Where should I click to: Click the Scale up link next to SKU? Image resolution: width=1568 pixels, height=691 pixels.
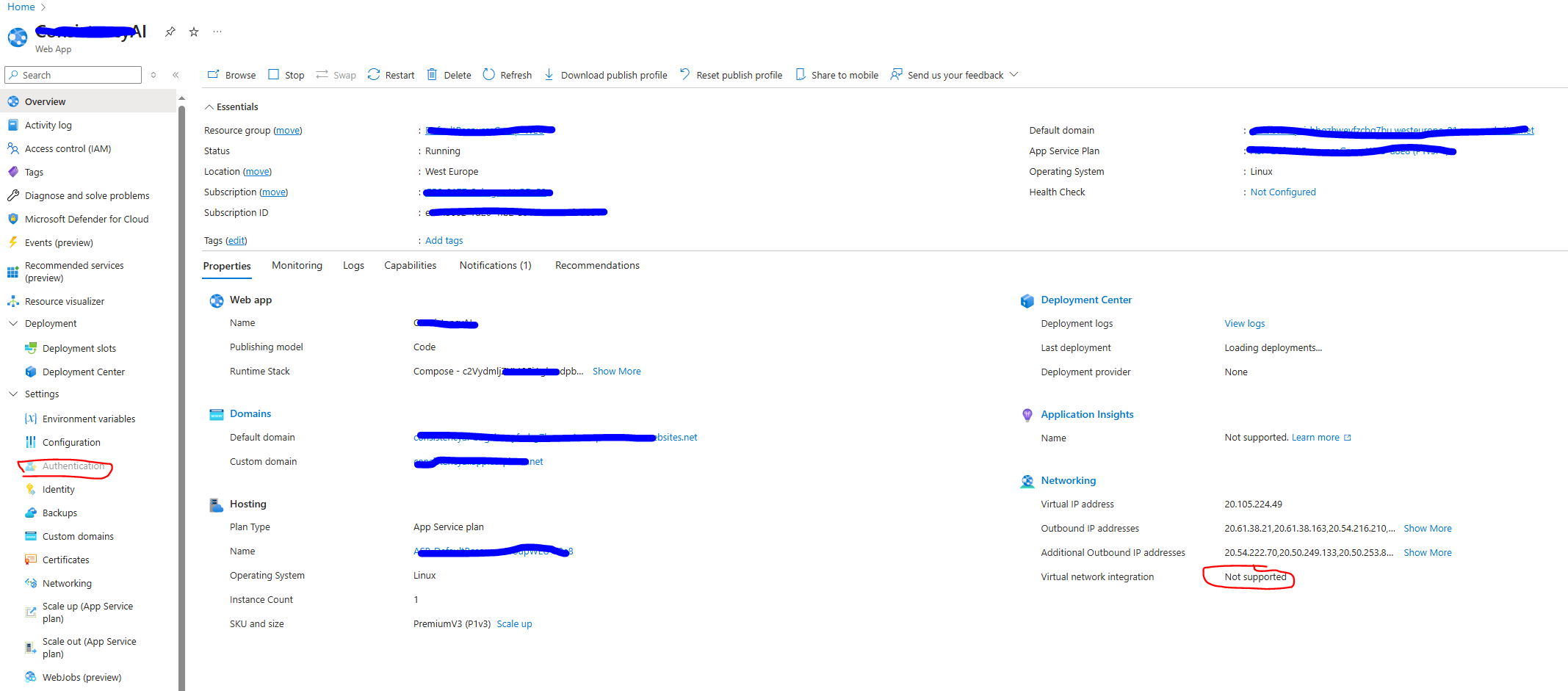(514, 623)
